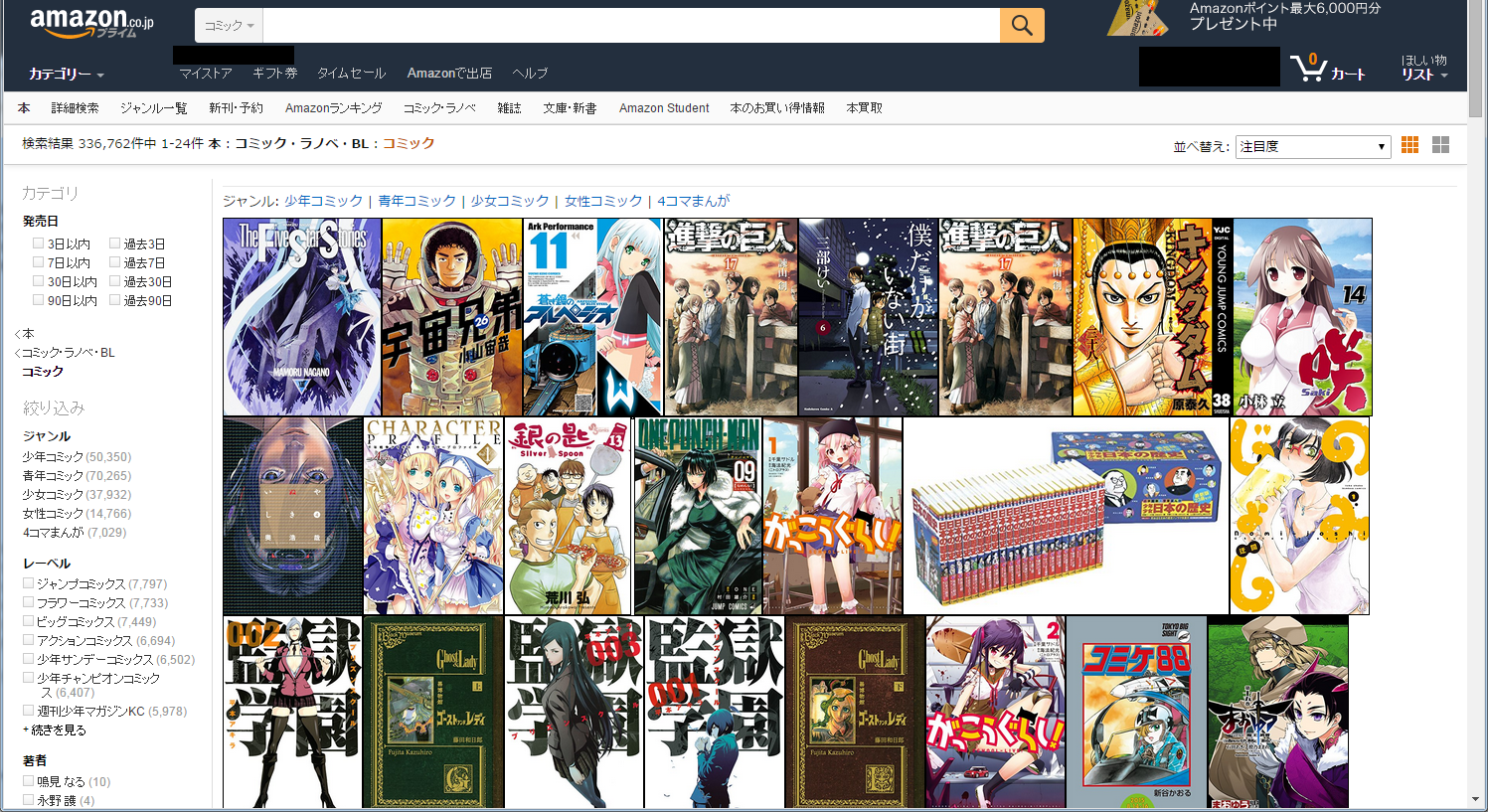Open the 日本の歴史 box set image
Screen dimensions: 1488x812
click(1067, 516)
